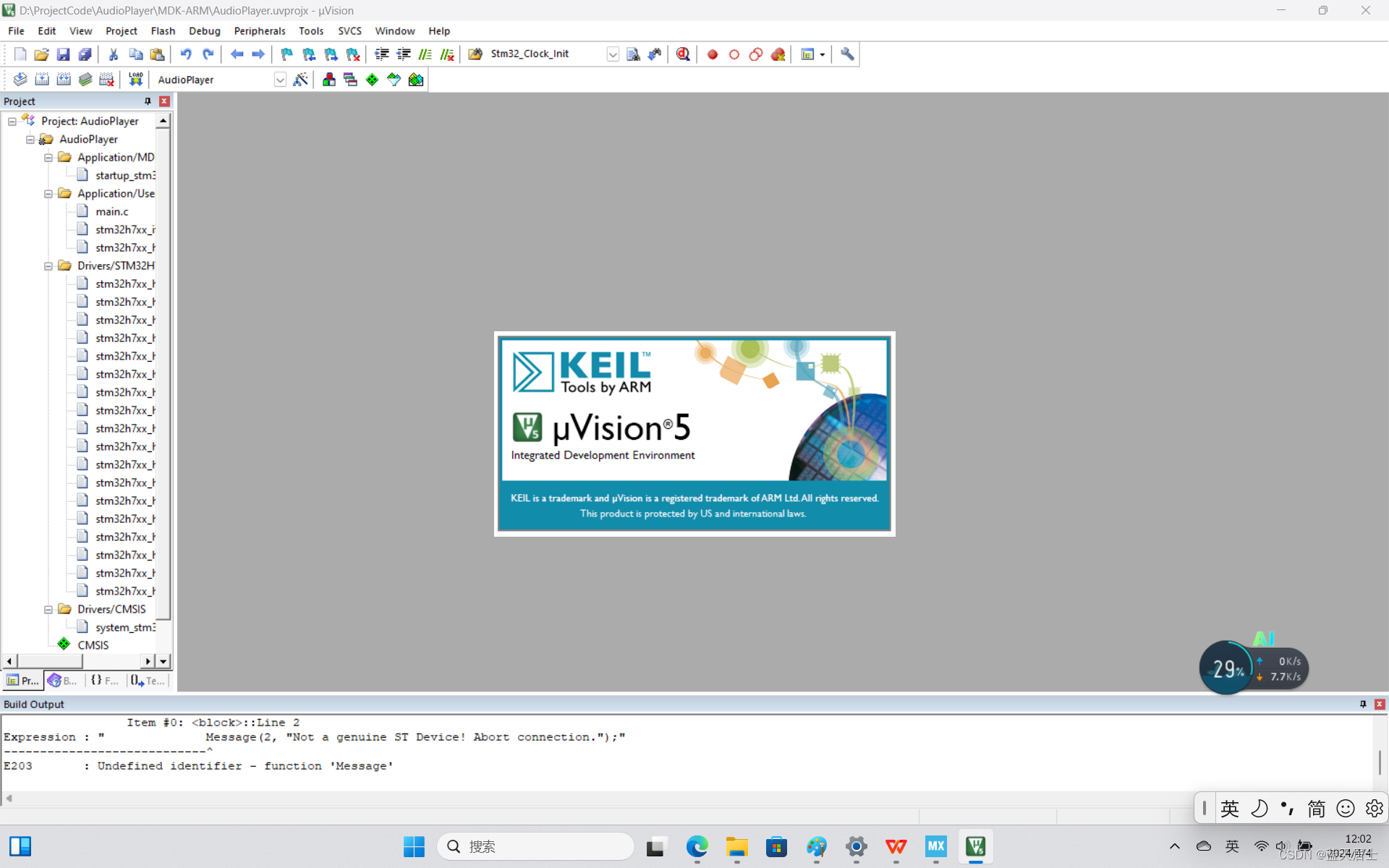The height and width of the screenshot is (868, 1389).
Task: Open Manage Run-Time Environment green diamond icon
Action: click(372, 80)
